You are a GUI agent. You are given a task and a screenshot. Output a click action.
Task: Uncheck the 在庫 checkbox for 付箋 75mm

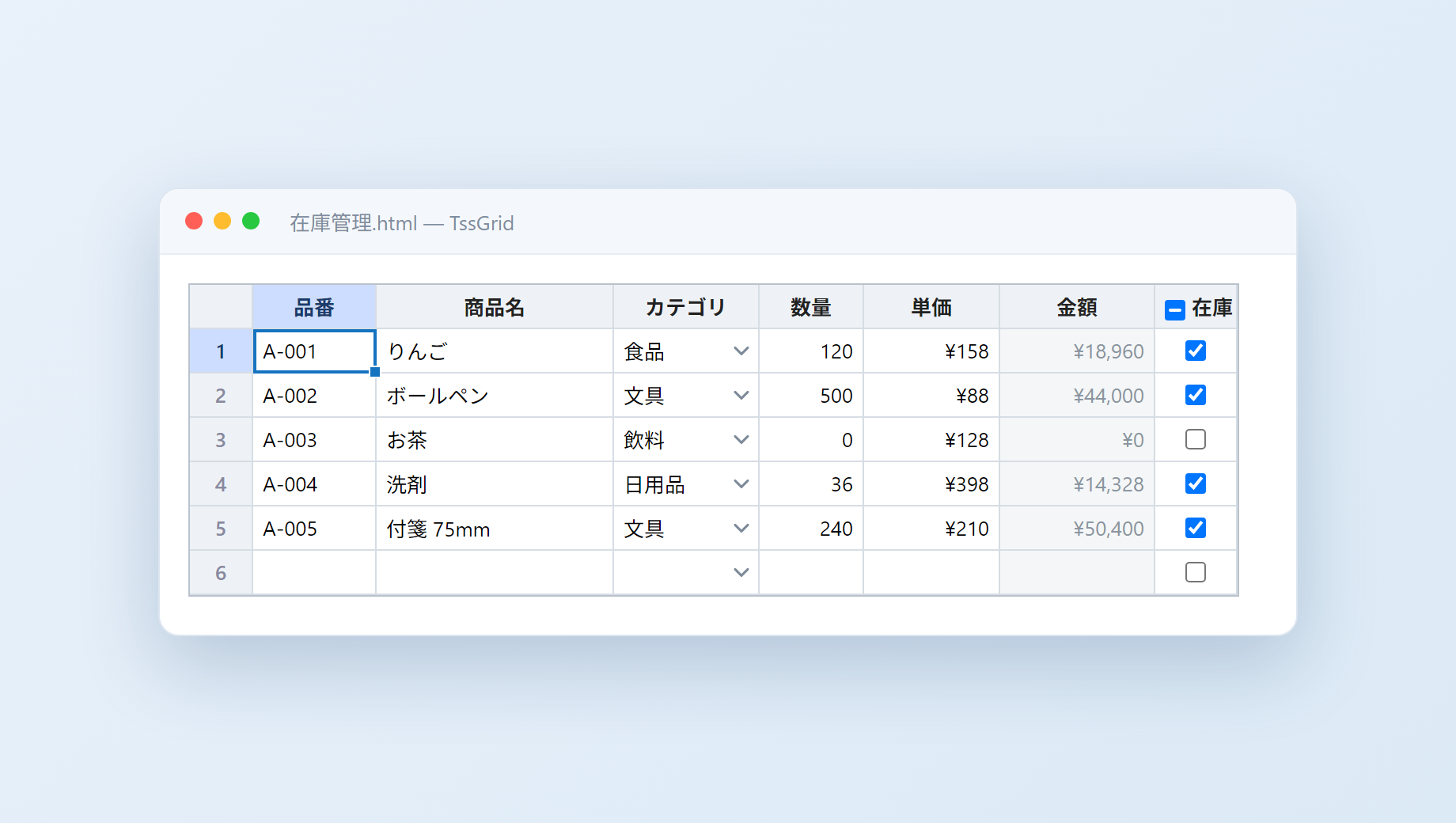pyautogui.click(x=1196, y=528)
